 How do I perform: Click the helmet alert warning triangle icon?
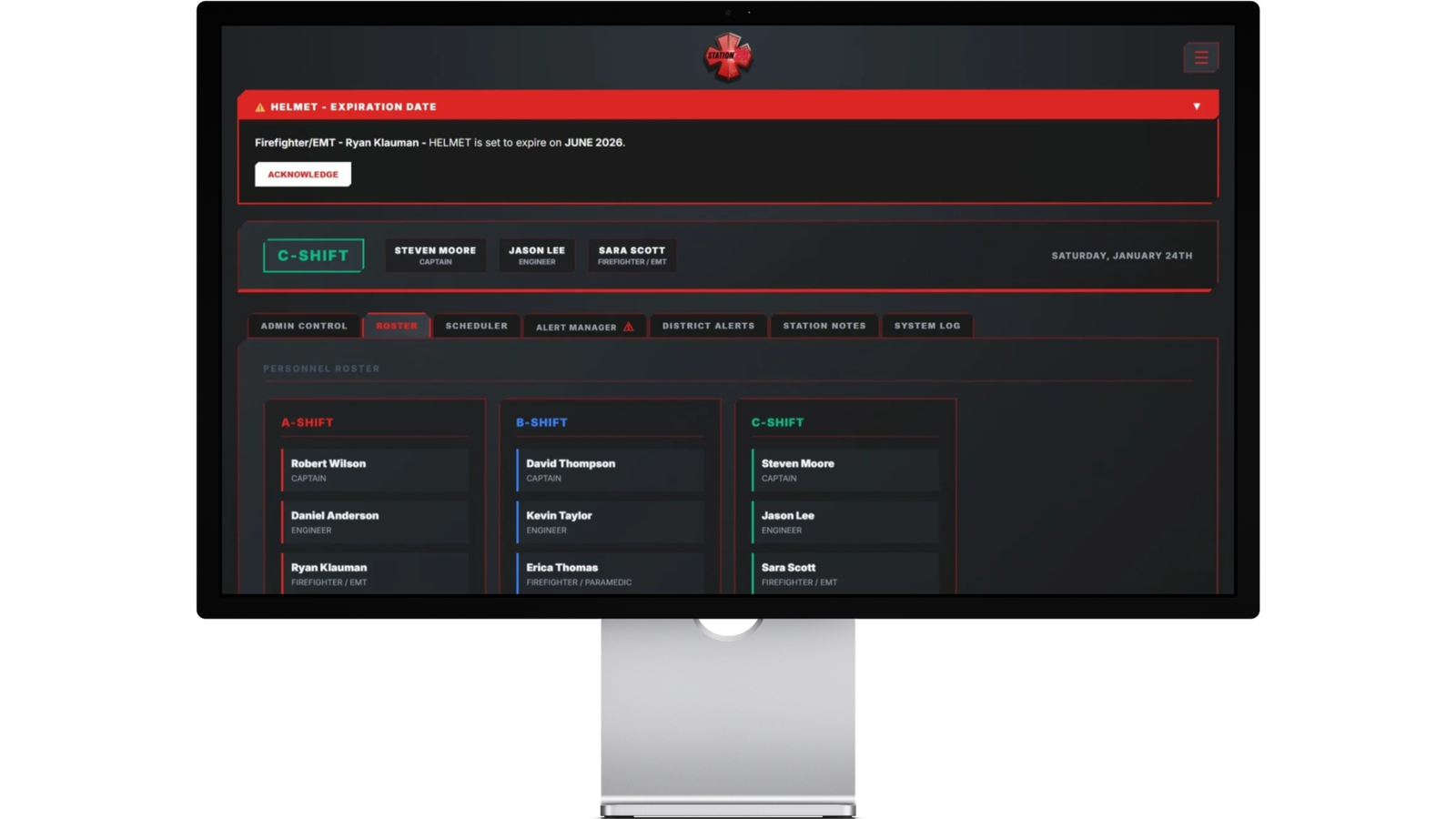[x=260, y=107]
